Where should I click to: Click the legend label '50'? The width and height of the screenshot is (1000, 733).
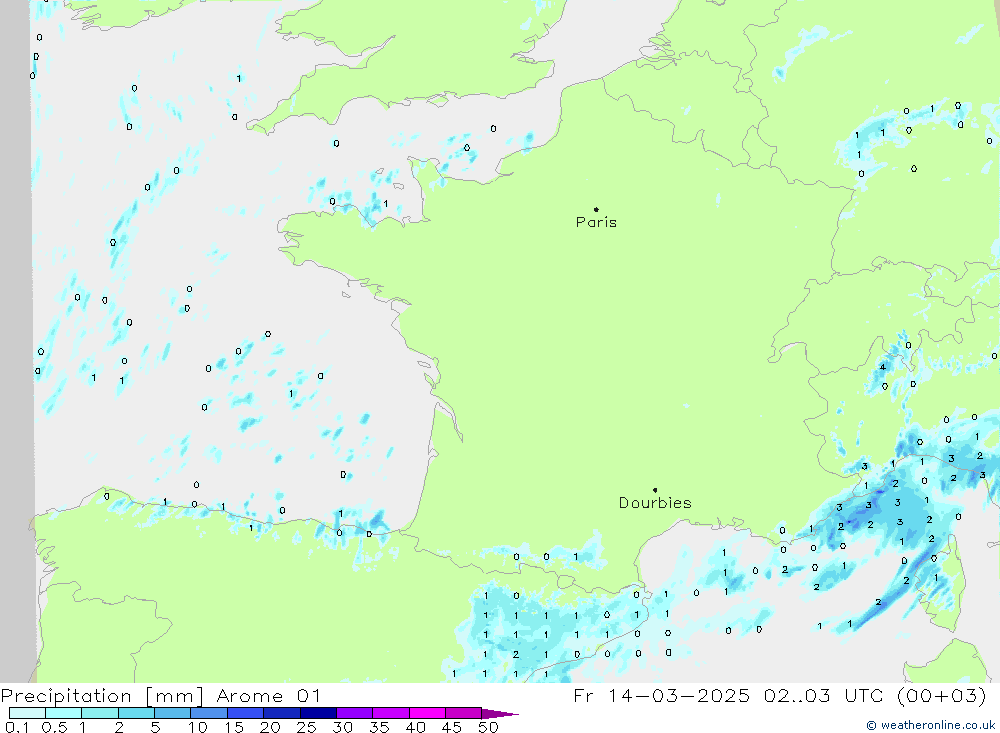point(488,727)
